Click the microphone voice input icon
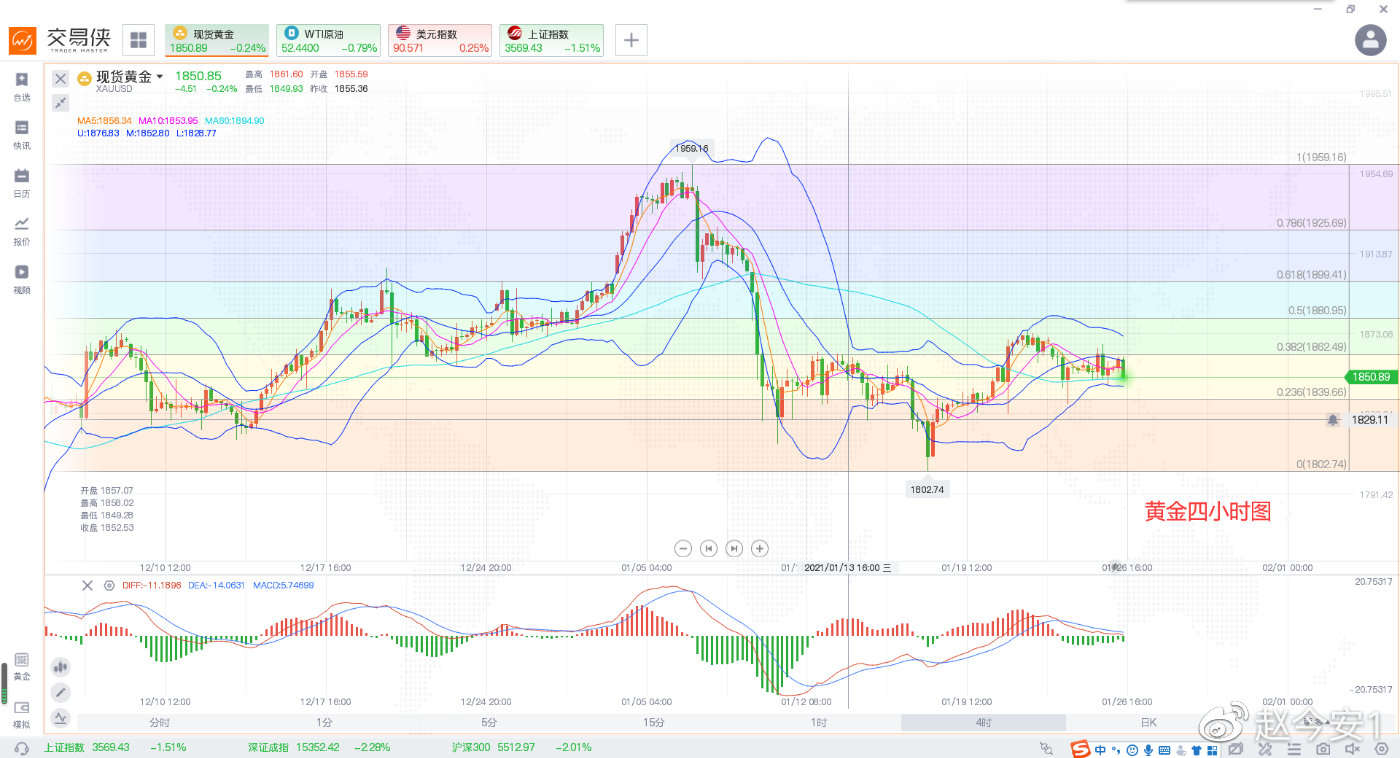 pyautogui.click(x=1149, y=748)
